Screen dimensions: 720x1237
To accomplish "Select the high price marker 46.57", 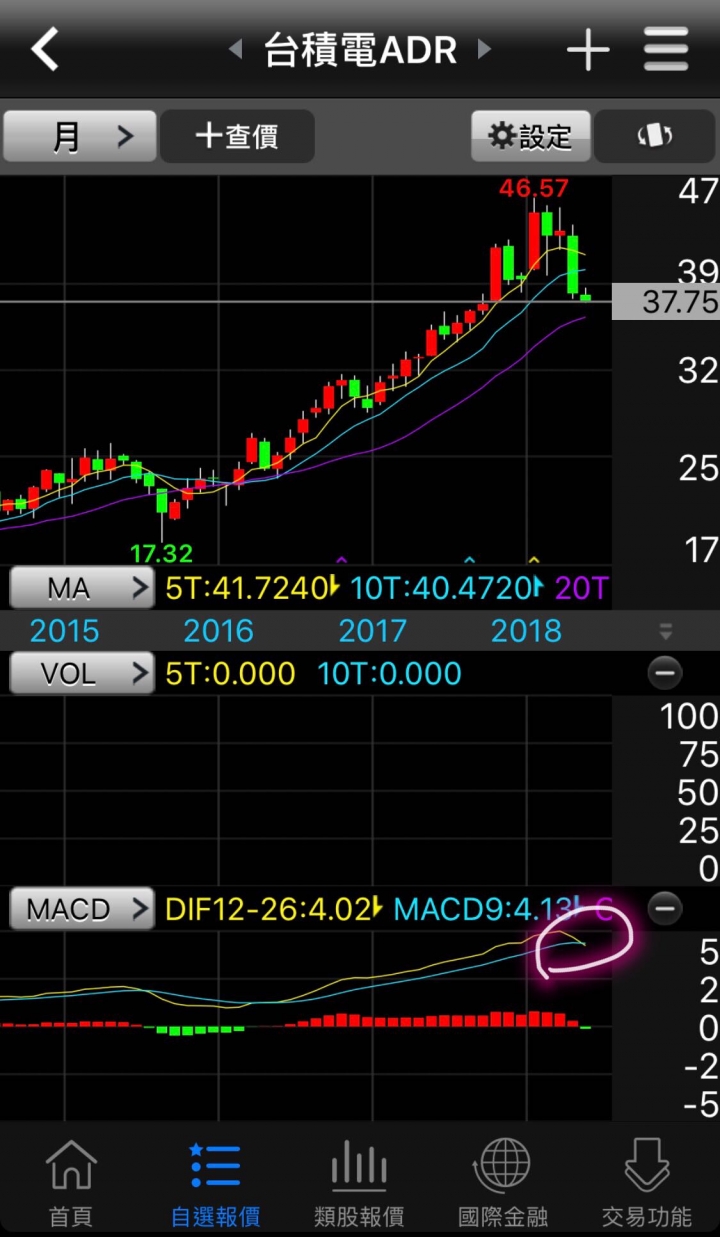I will (534, 188).
